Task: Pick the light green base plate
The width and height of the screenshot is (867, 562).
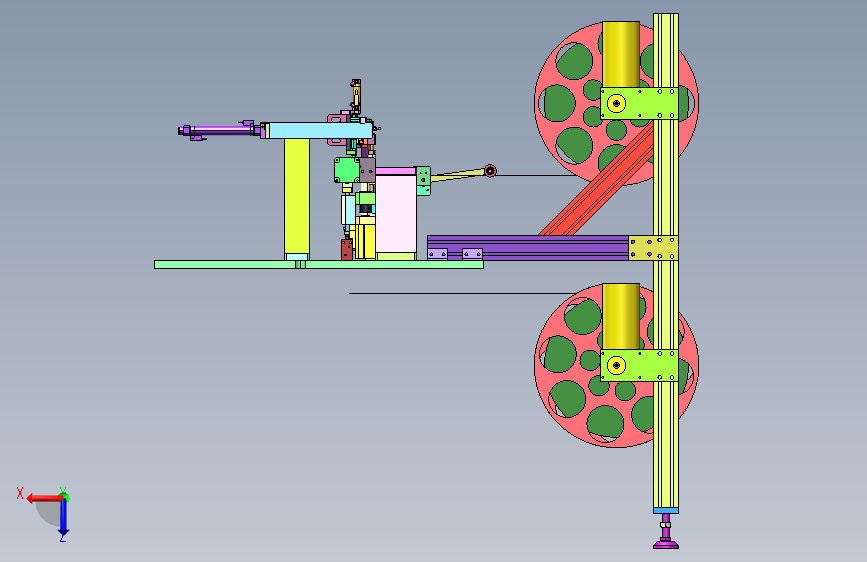Action: [x=318, y=264]
